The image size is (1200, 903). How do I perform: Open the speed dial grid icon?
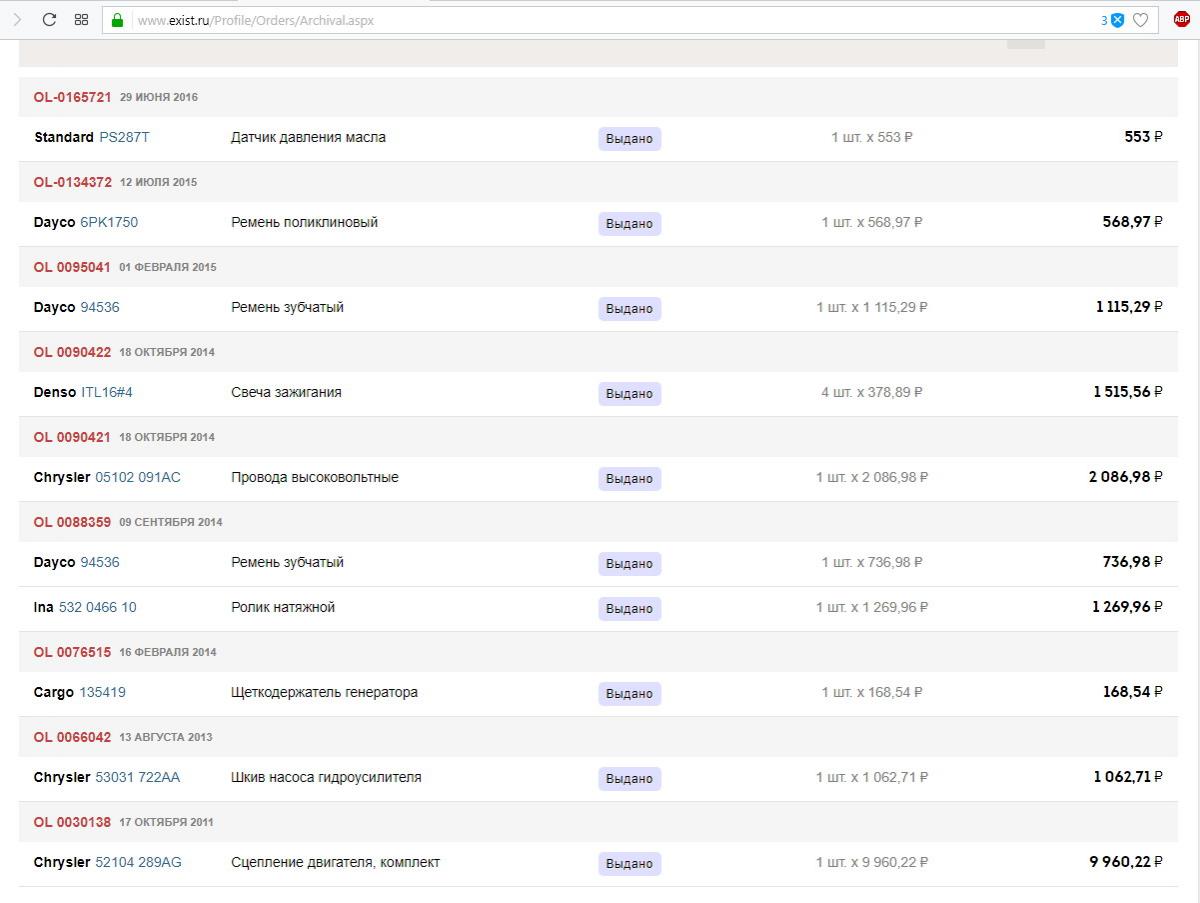coord(82,19)
